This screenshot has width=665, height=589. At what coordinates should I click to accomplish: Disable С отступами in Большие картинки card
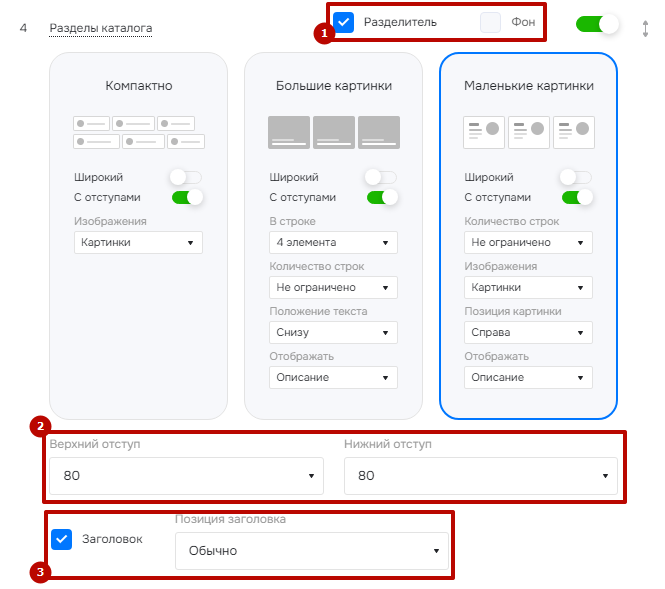pyautogui.click(x=382, y=197)
